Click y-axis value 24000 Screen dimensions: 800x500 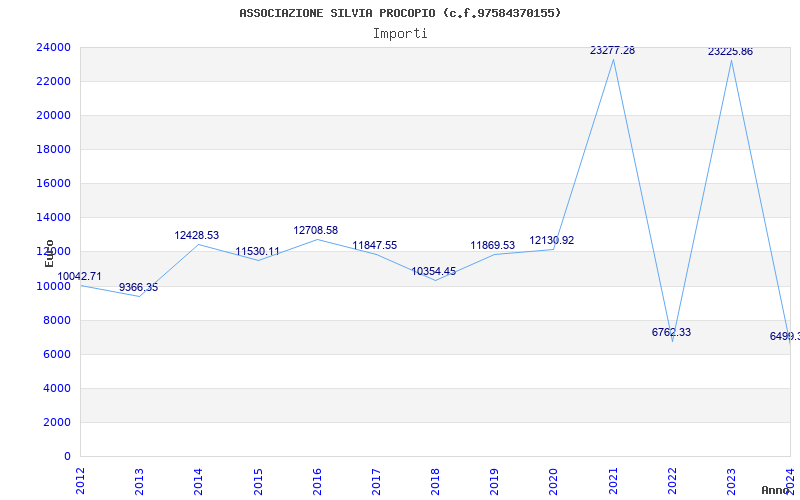coord(53,47)
